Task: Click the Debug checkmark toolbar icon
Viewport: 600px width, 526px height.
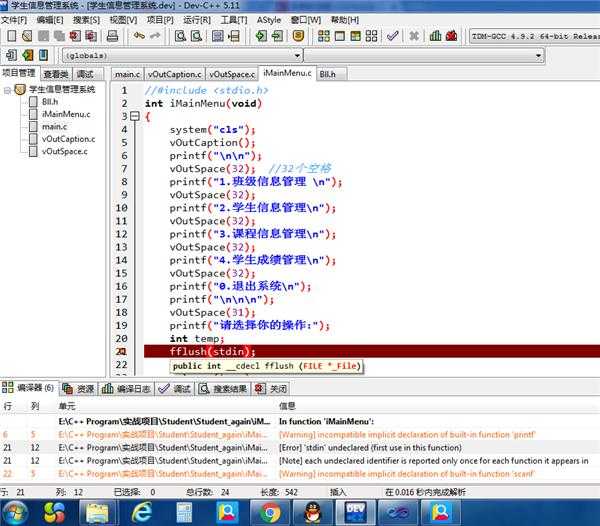Action: coord(393,36)
